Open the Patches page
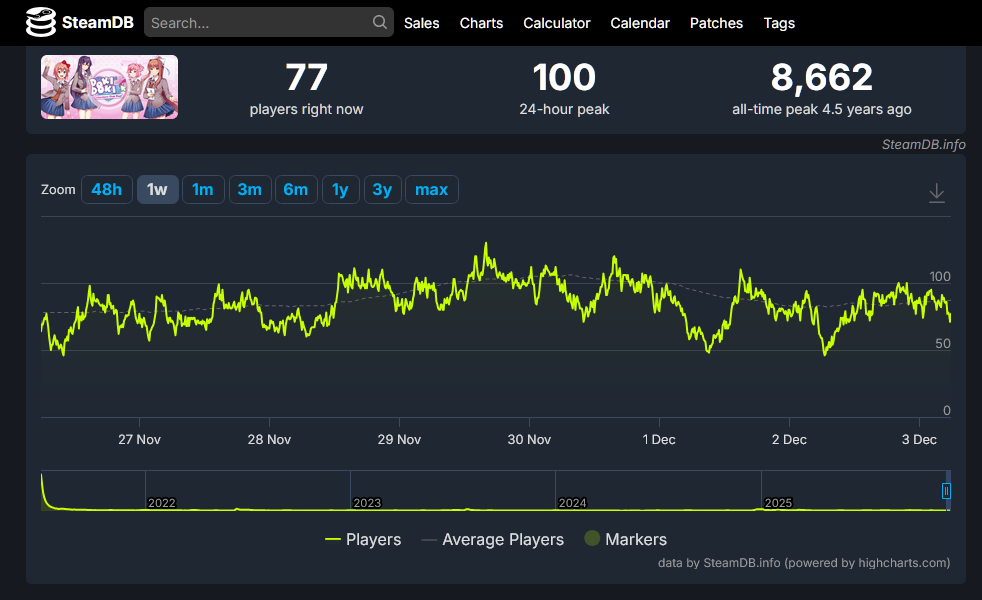 [x=716, y=23]
